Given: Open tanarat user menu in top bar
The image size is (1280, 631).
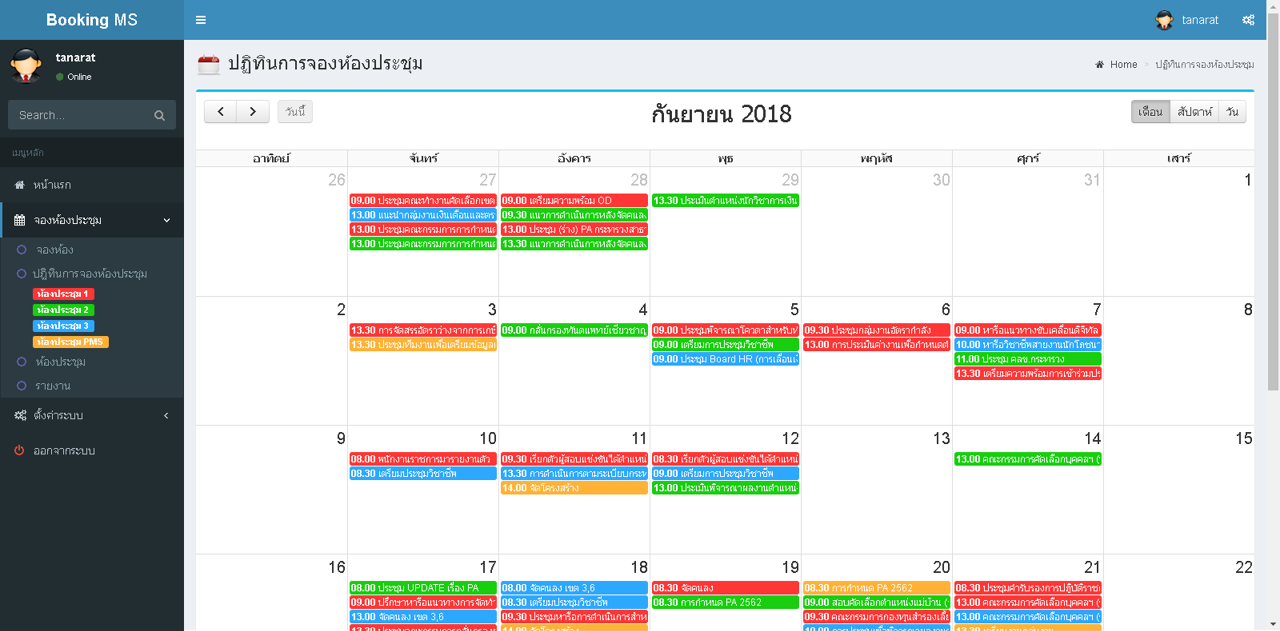Looking at the screenshot, I should coord(1187,20).
